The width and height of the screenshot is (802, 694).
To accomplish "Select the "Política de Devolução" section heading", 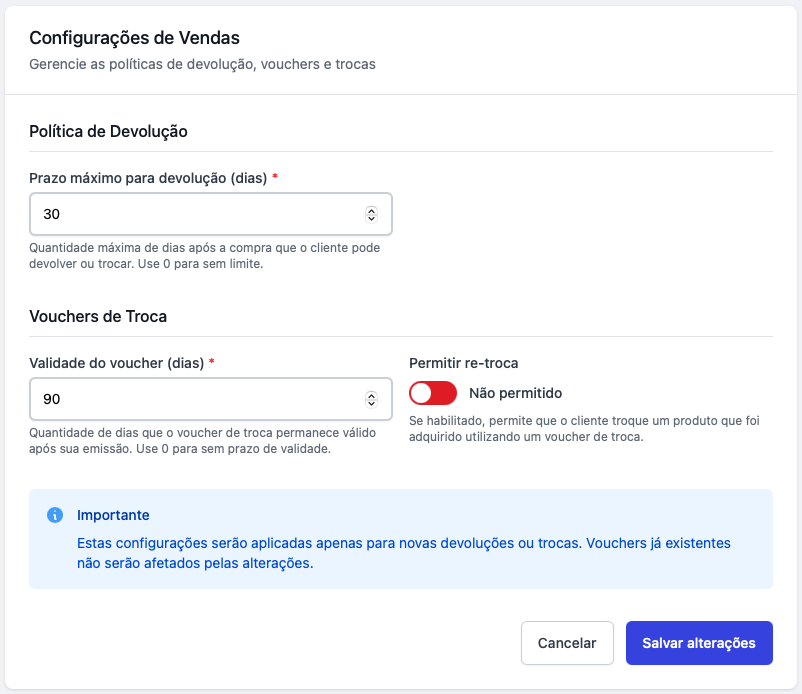I will (x=108, y=131).
